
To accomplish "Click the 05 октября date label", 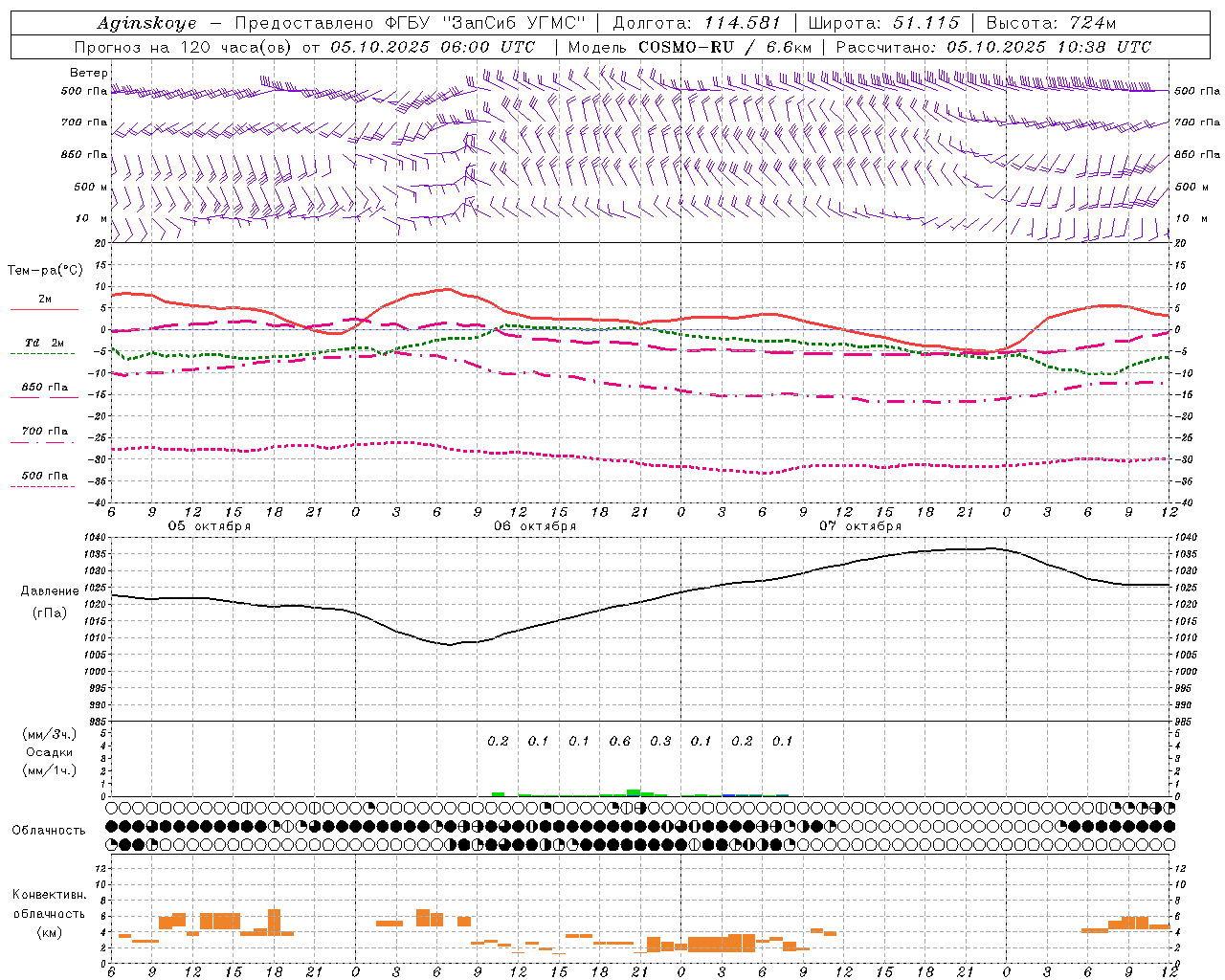I will click(x=210, y=526).
